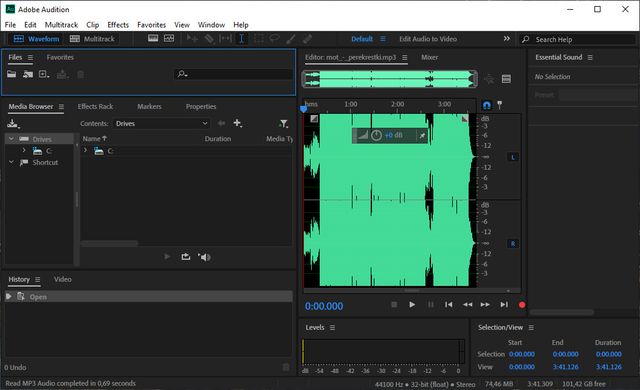640x390 pixels.
Task: Toggle the right channel R button
Action: (x=513, y=244)
